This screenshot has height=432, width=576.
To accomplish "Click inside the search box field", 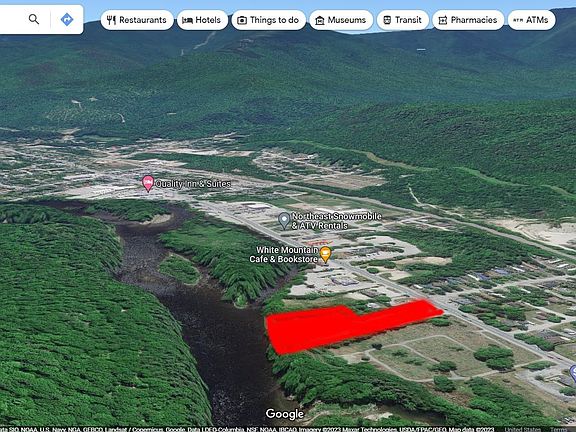I will point(13,19).
